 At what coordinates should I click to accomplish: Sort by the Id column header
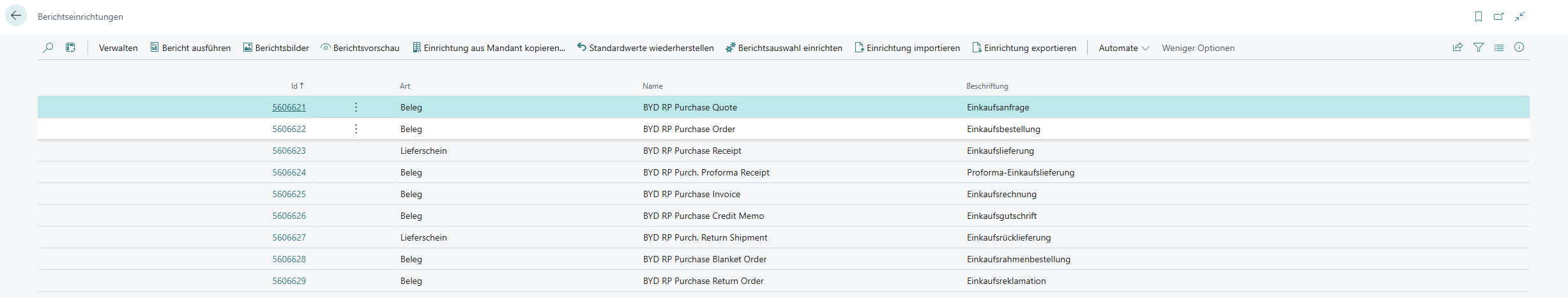coord(294,86)
